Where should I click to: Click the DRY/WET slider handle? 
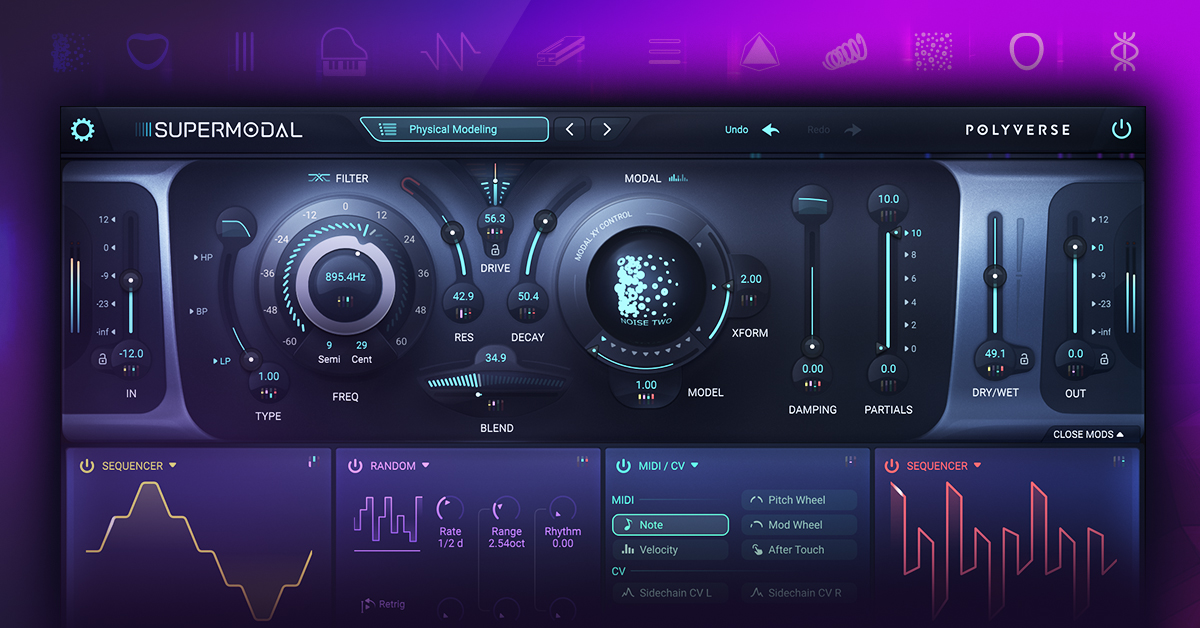994,275
